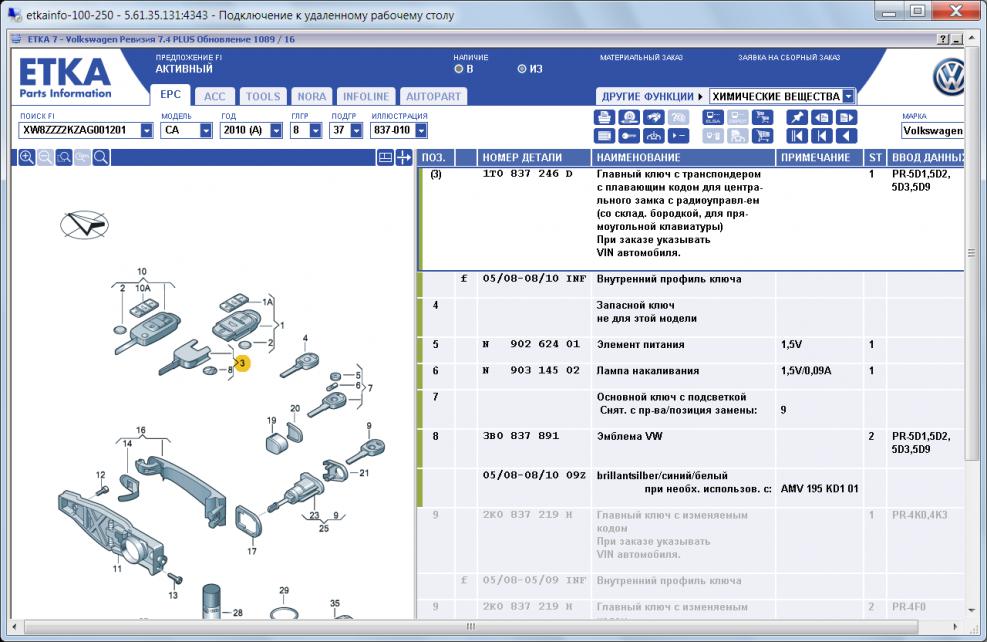This screenshot has height=642, width=987.
Task: Click the double shopping carts icon
Action: (x=762, y=117)
